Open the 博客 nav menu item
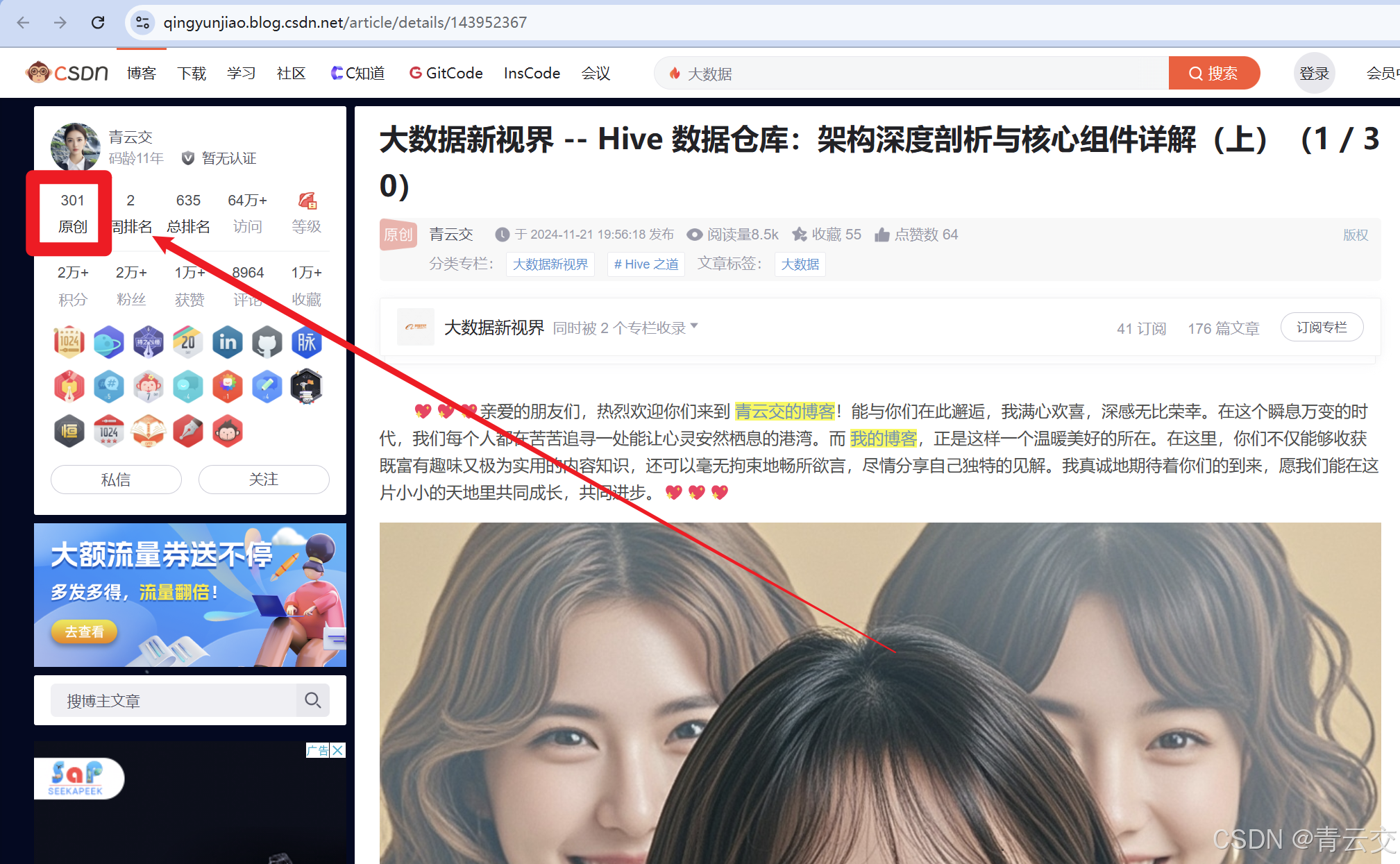 141,73
